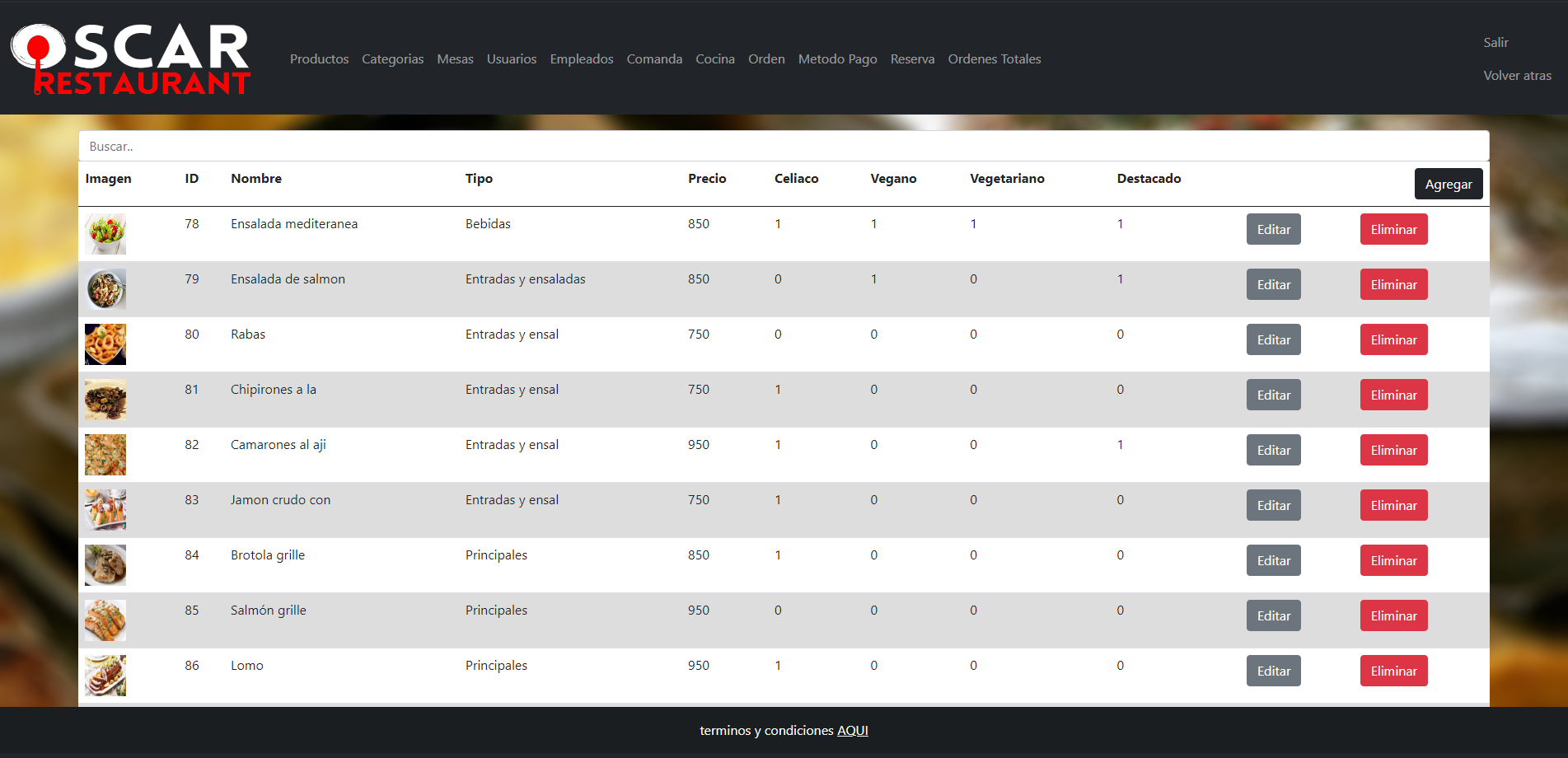Viewport: 1568px width, 758px height.
Task: Click the Destacado column header
Action: 1149,179
